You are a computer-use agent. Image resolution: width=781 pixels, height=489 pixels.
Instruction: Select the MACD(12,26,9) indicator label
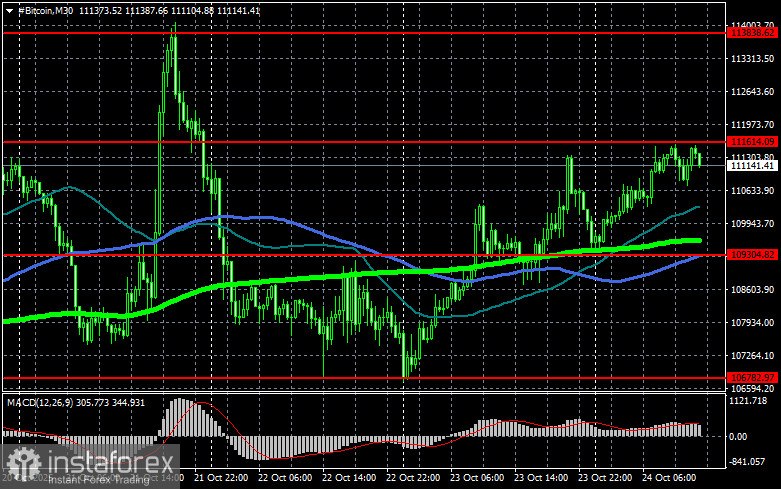pyautogui.click(x=41, y=402)
